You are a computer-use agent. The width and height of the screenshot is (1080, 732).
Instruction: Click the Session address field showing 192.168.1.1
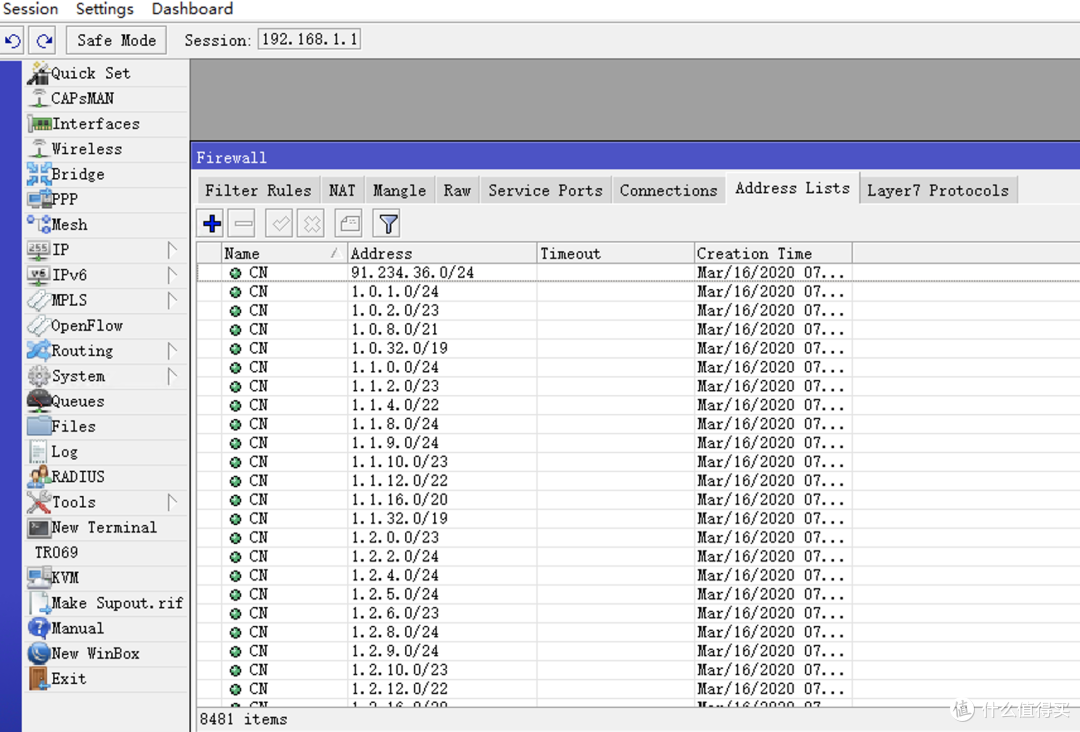coord(309,39)
